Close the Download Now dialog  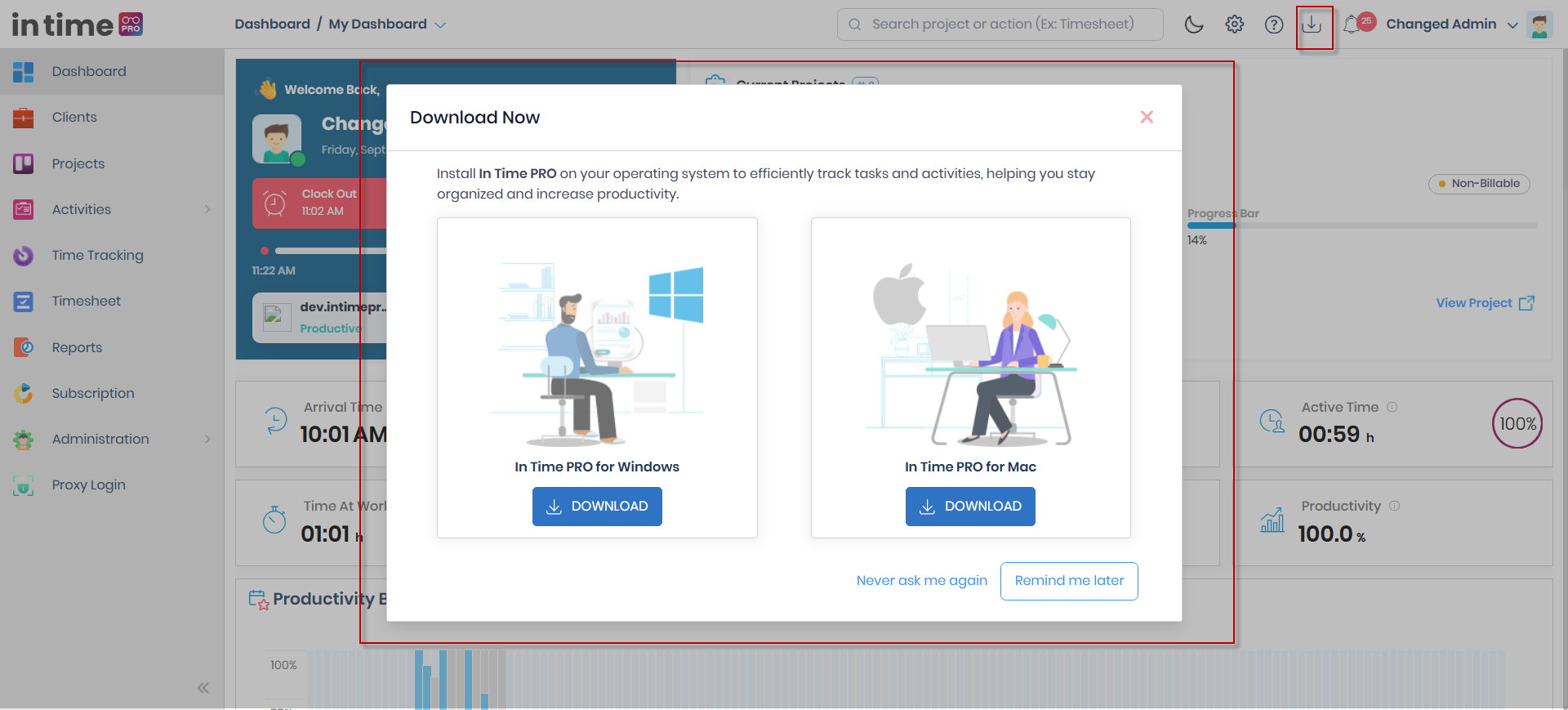click(x=1147, y=117)
